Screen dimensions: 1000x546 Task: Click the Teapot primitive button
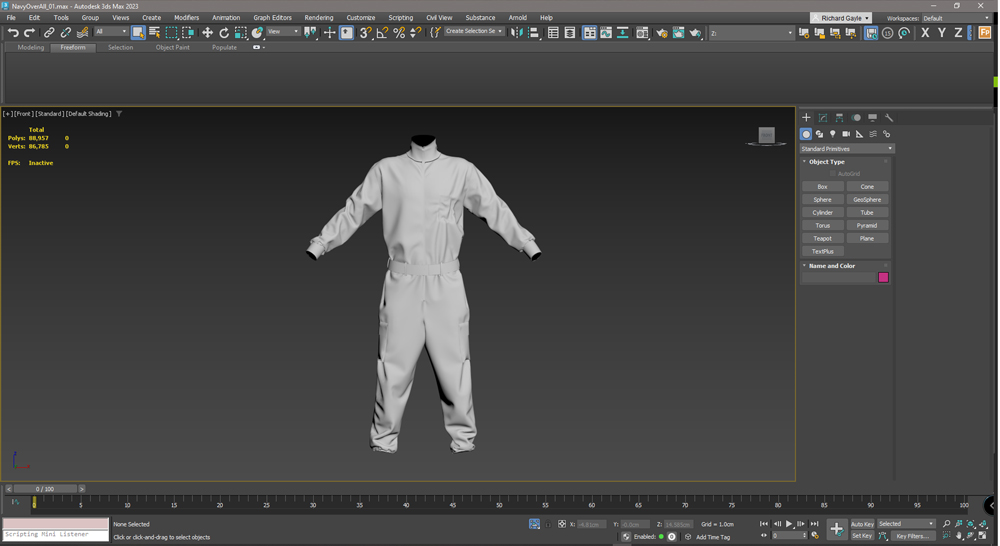[x=822, y=239]
